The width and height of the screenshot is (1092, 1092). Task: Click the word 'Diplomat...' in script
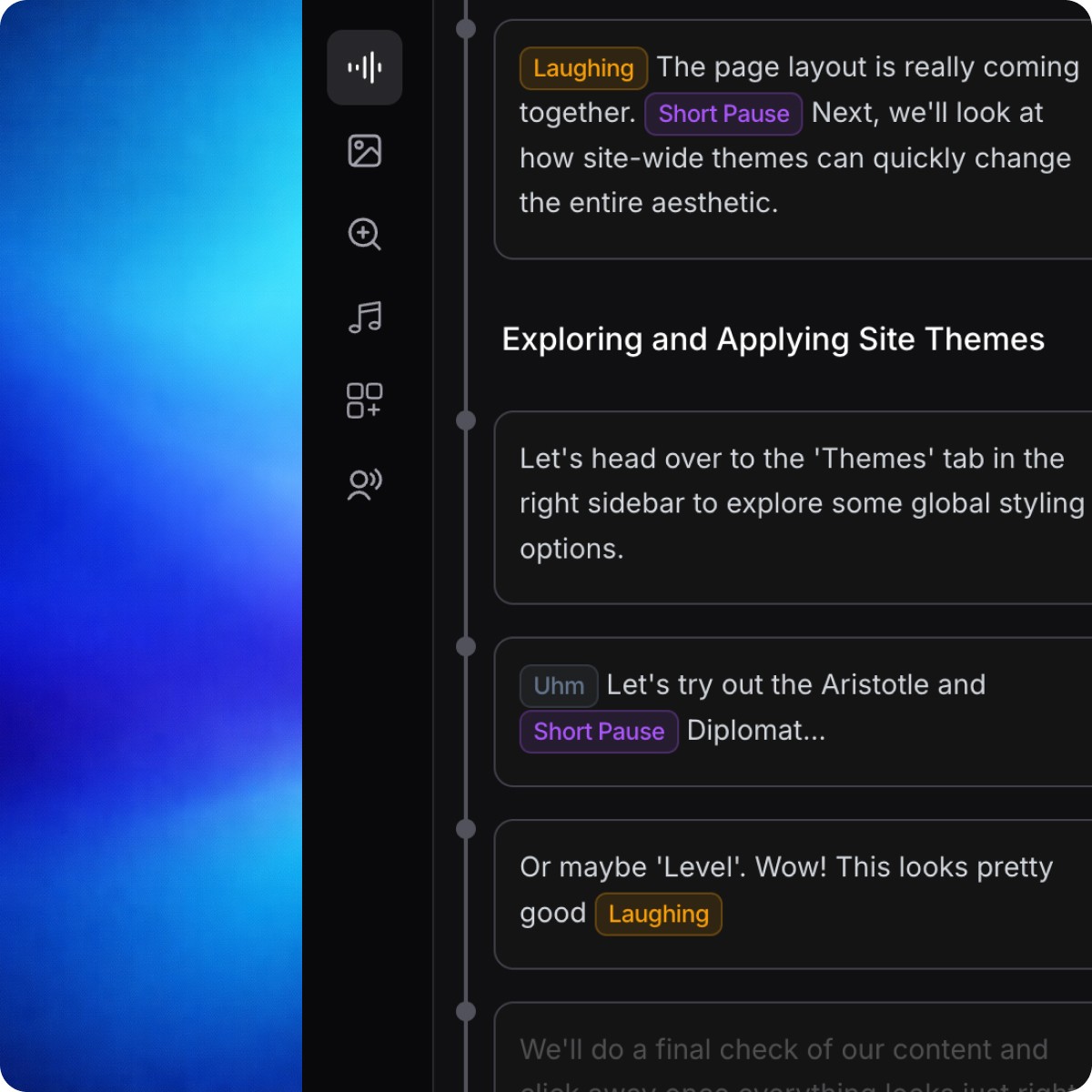pyautogui.click(x=756, y=731)
